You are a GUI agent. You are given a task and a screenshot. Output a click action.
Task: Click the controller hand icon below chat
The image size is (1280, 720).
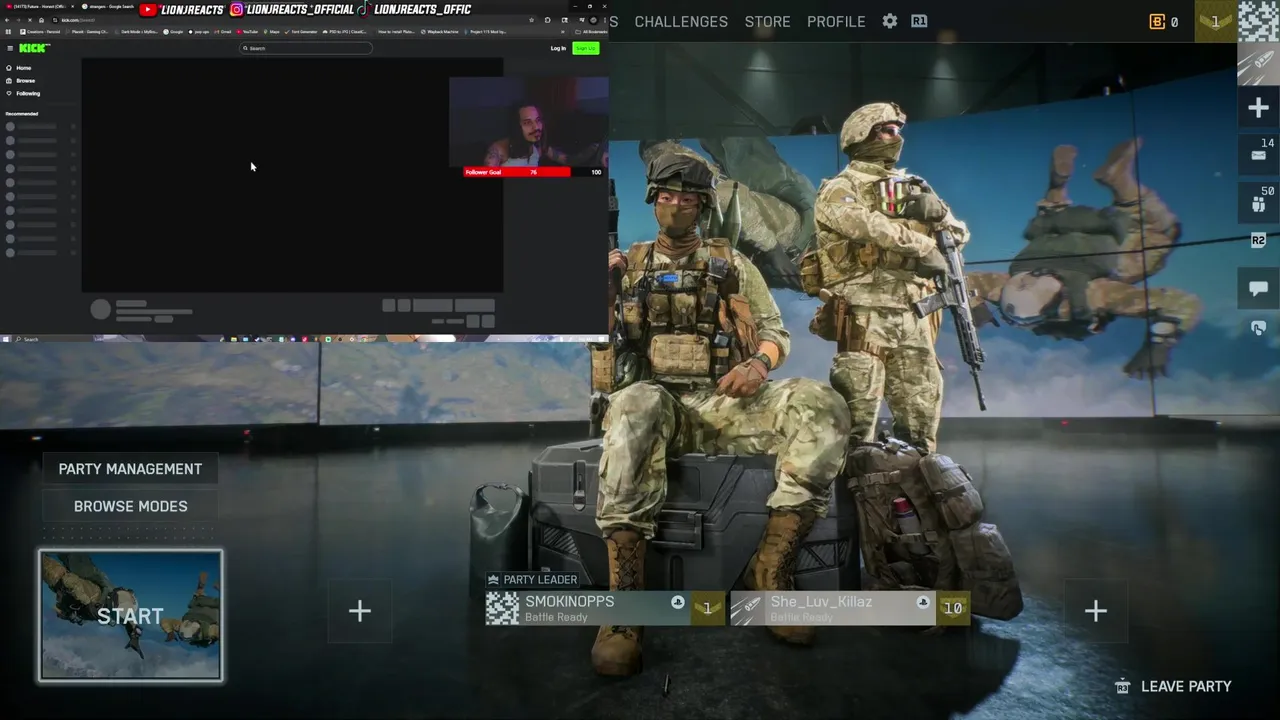point(1258,328)
